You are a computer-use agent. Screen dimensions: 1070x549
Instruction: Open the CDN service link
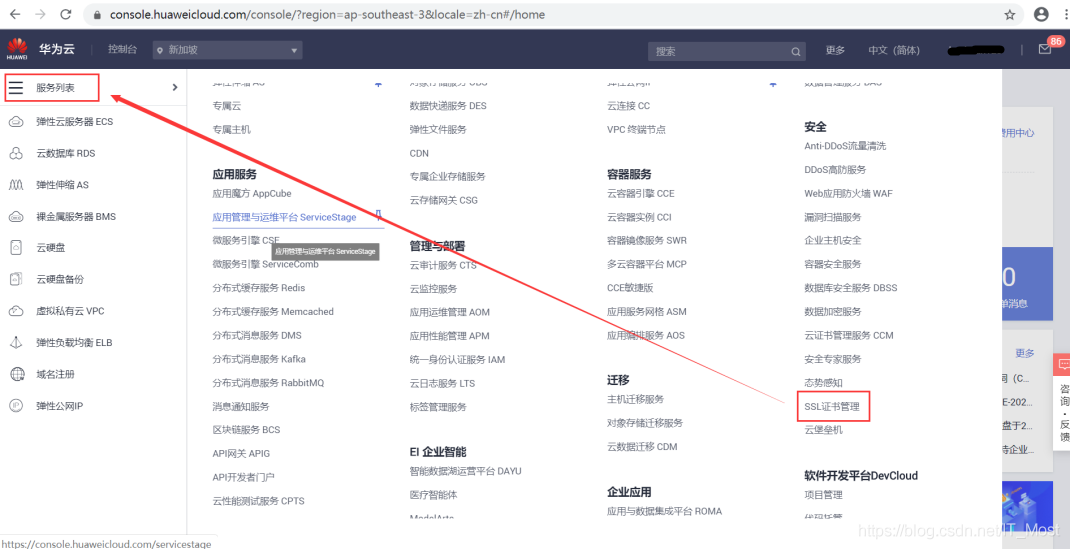419,153
